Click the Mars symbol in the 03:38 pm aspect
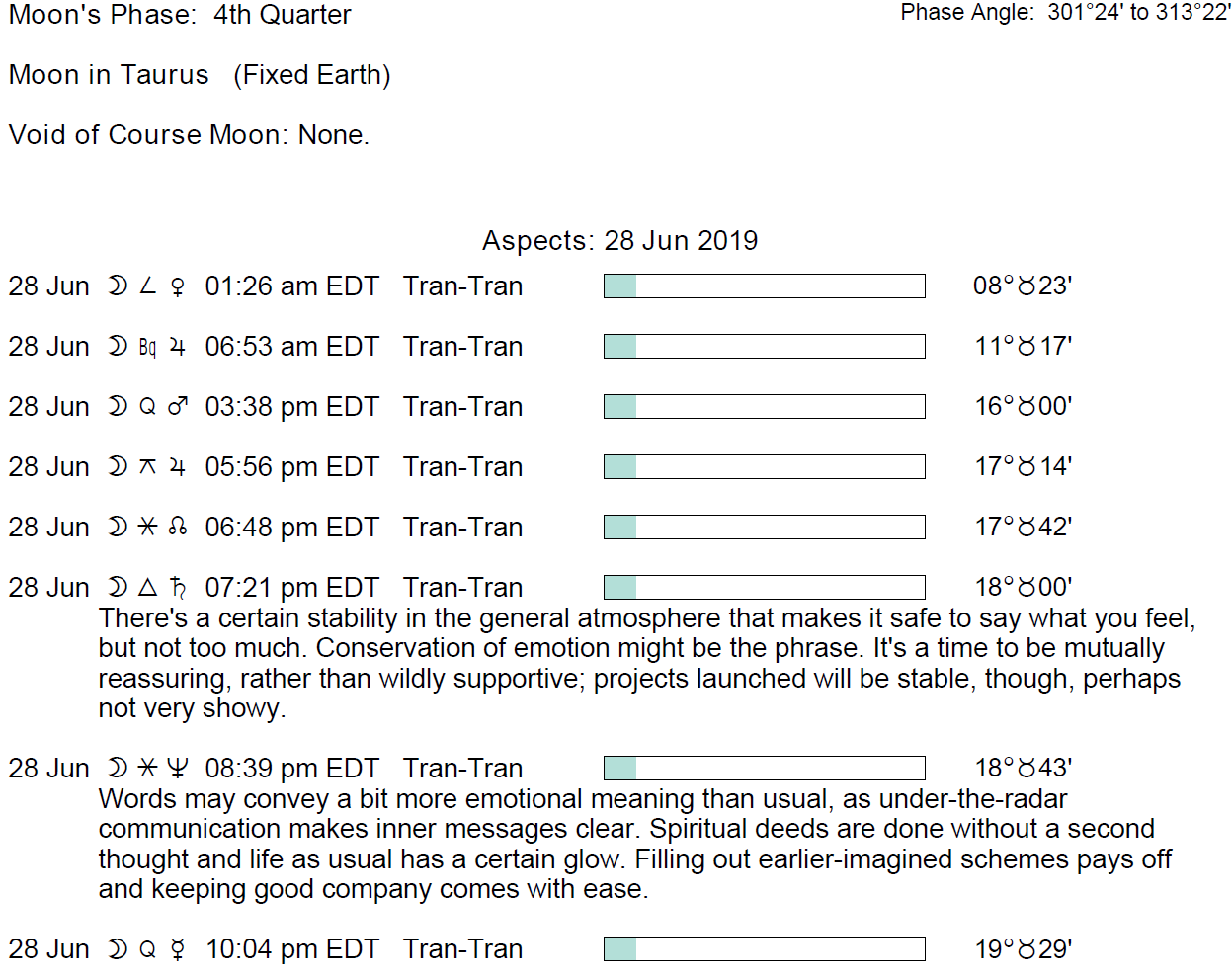This screenshot has width=1232, height=980. (x=178, y=407)
